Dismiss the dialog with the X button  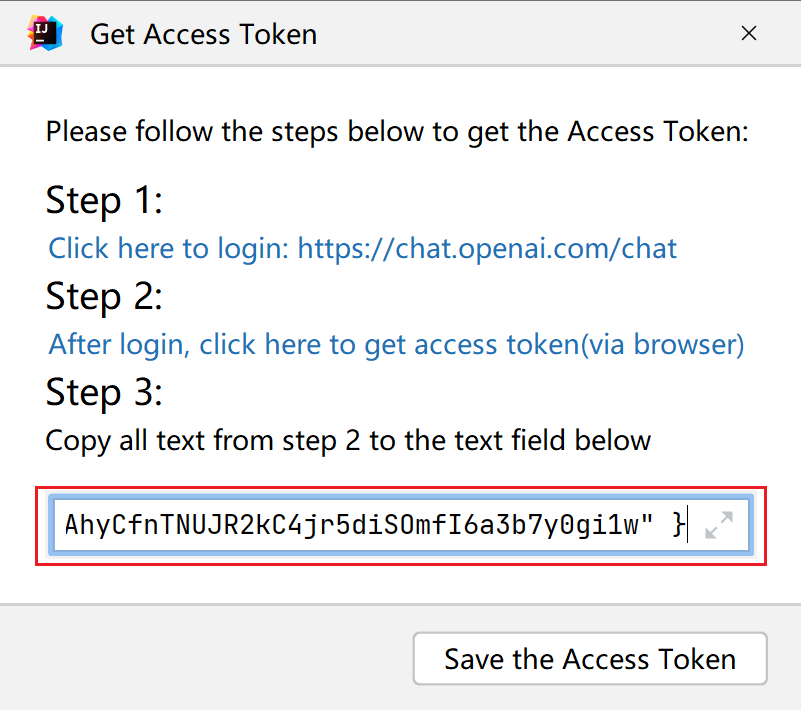749,33
